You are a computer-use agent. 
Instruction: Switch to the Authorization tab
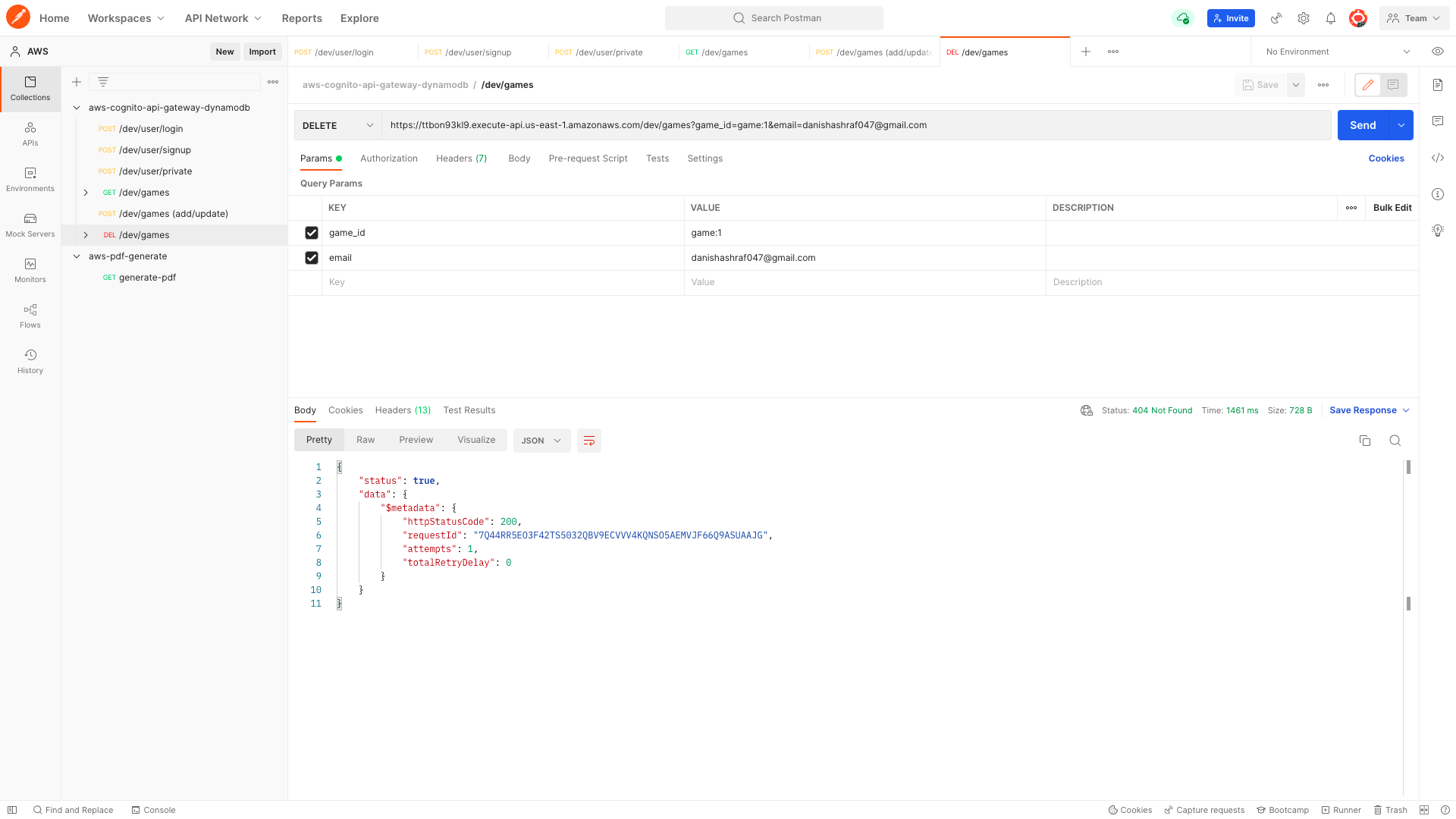pos(388,158)
